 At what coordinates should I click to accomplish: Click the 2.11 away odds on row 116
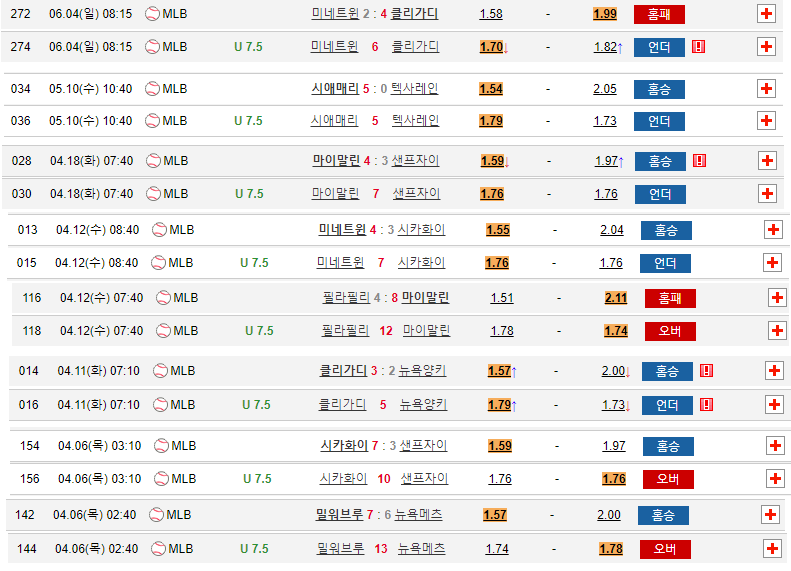[x=616, y=297]
